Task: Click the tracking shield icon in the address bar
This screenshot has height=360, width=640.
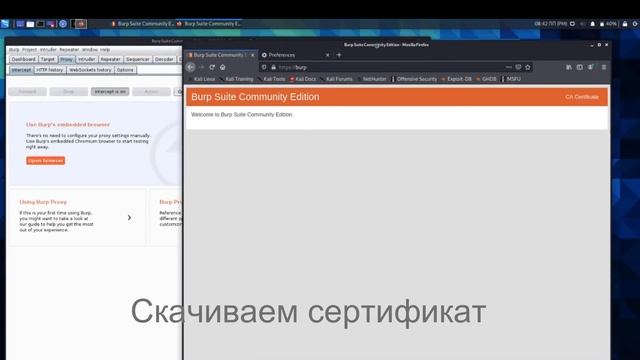Action: click(264, 67)
